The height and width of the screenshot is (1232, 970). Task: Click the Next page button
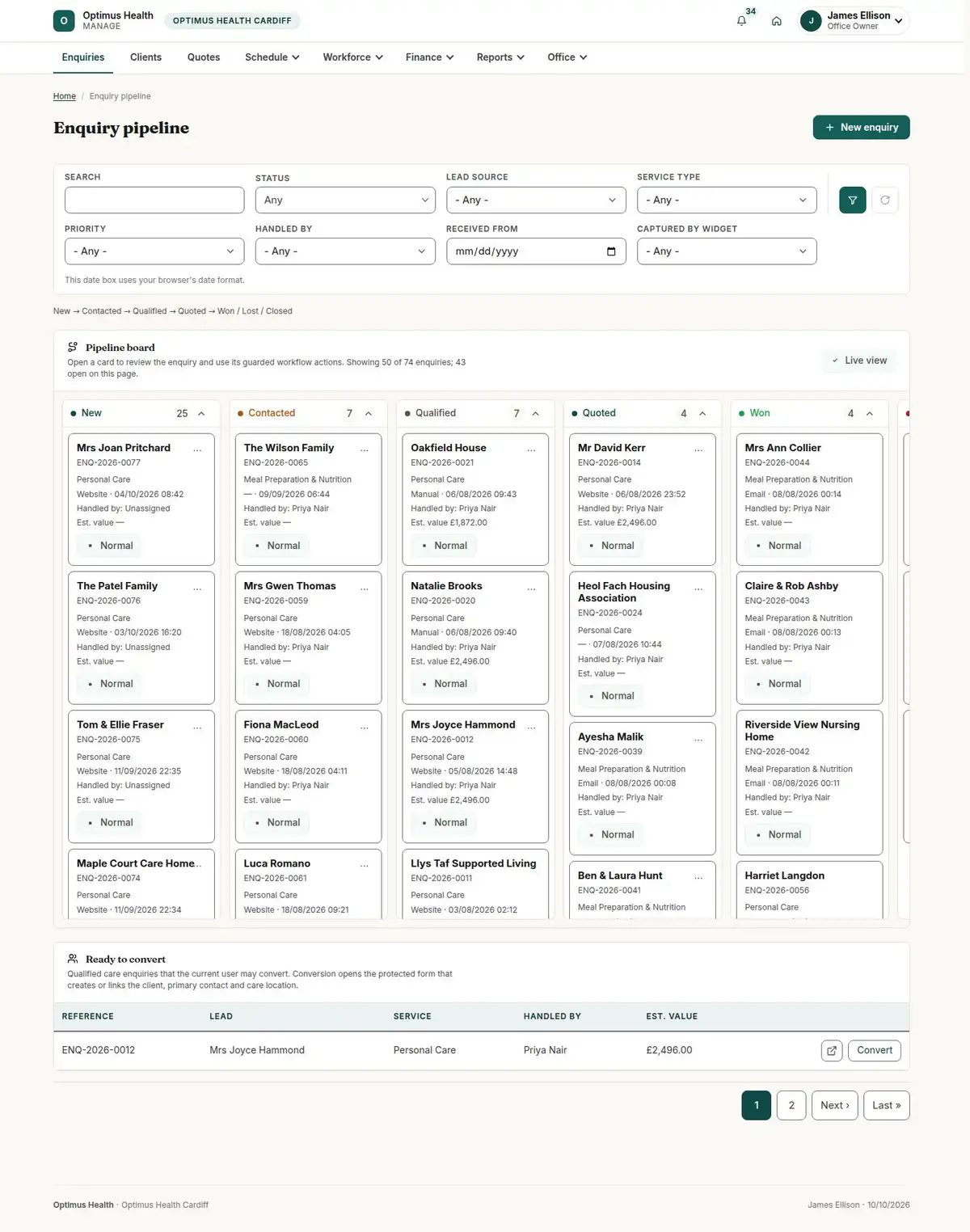point(835,1106)
